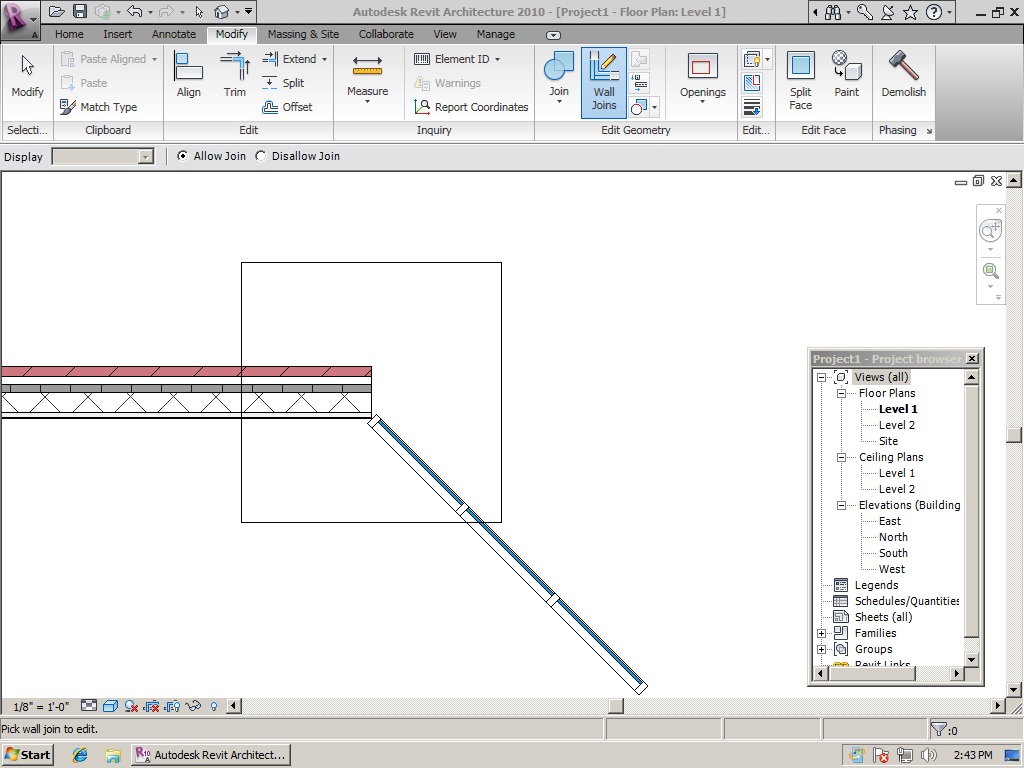Expand the Groups tree node
Viewport: 1024px width, 768px height.
822,649
